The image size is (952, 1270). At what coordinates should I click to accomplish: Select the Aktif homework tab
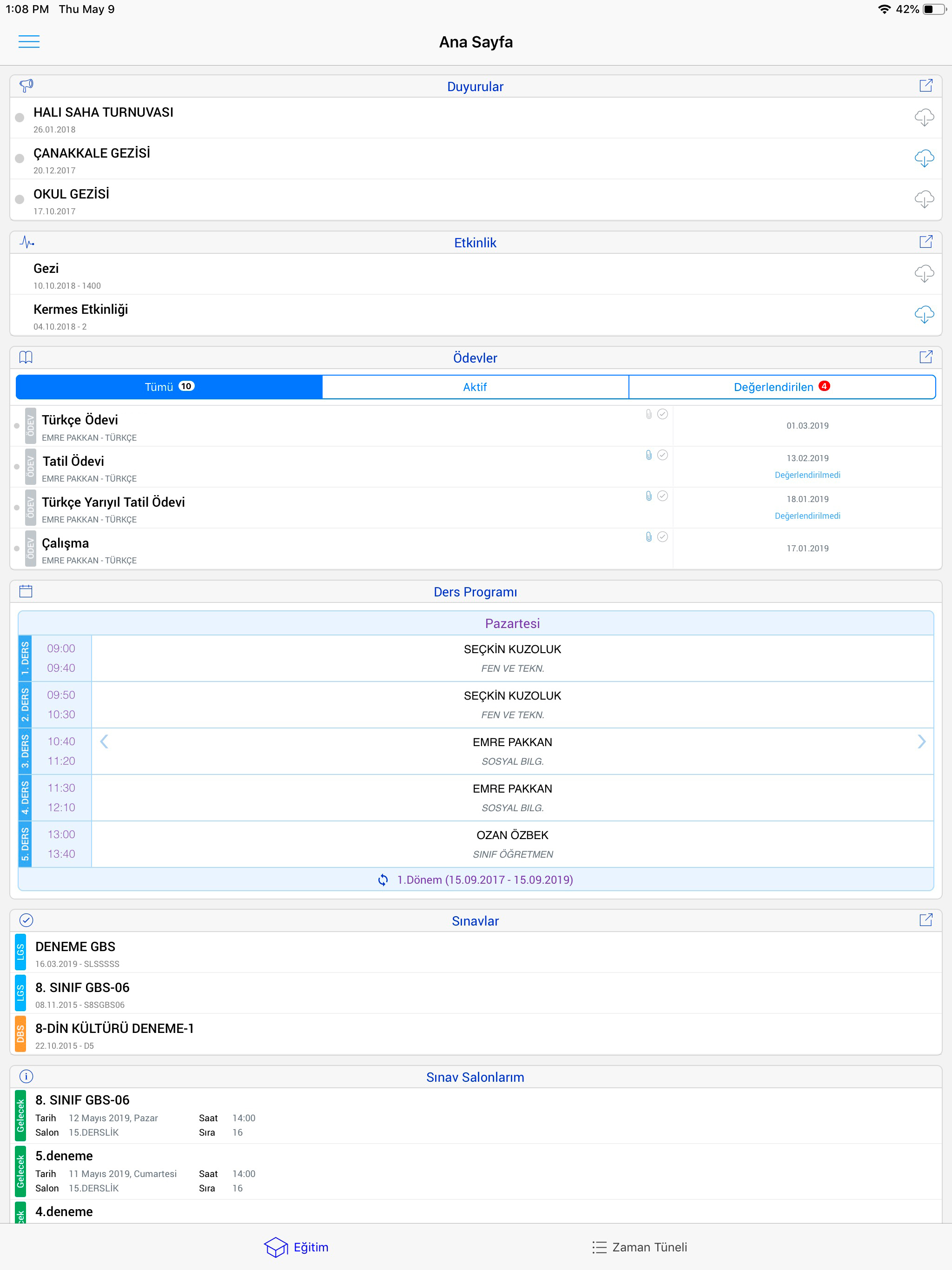475,387
